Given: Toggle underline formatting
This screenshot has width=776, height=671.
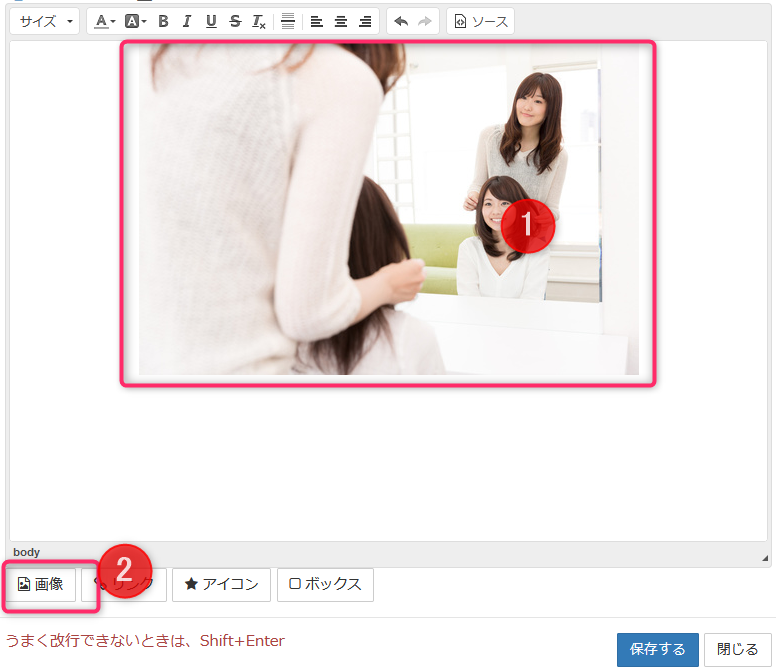Looking at the screenshot, I should coord(210,21).
